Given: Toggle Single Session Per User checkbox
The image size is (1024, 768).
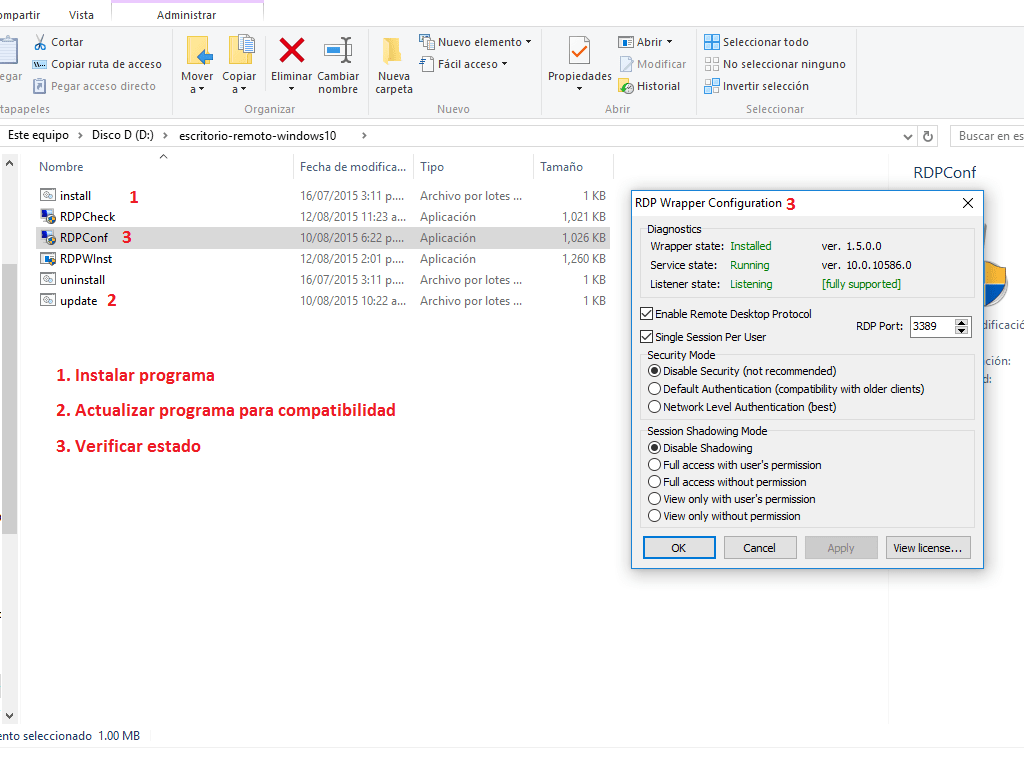Looking at the screenshot, I should point(646,337).
